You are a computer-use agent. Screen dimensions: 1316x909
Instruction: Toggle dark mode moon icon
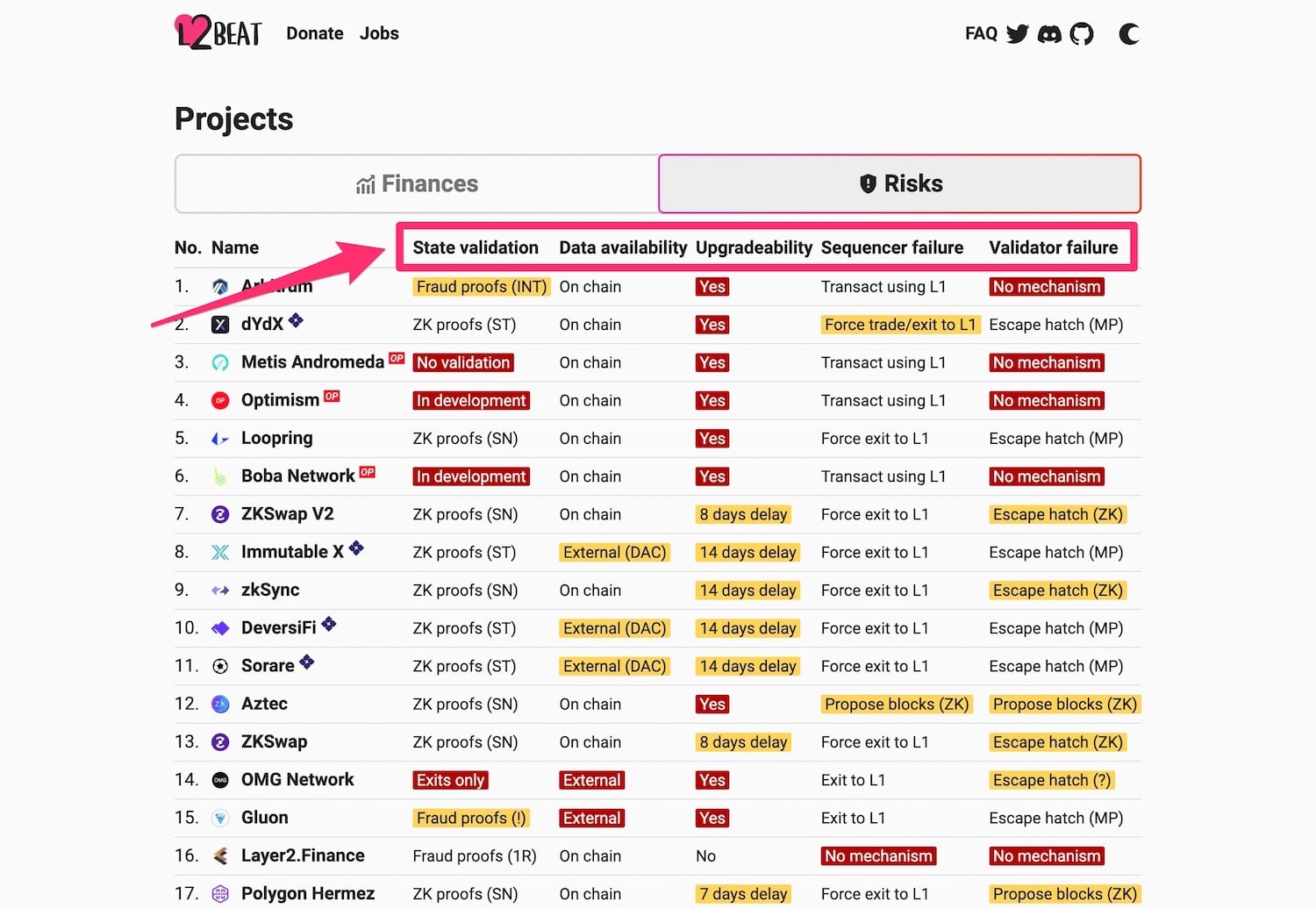pyautogui.click(x=1129, y=34)
